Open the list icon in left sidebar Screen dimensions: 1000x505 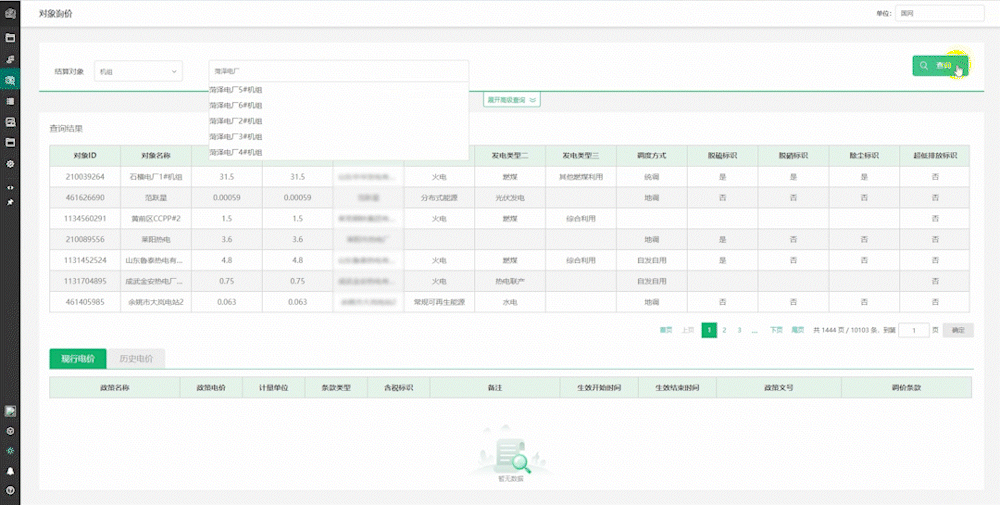10,101
